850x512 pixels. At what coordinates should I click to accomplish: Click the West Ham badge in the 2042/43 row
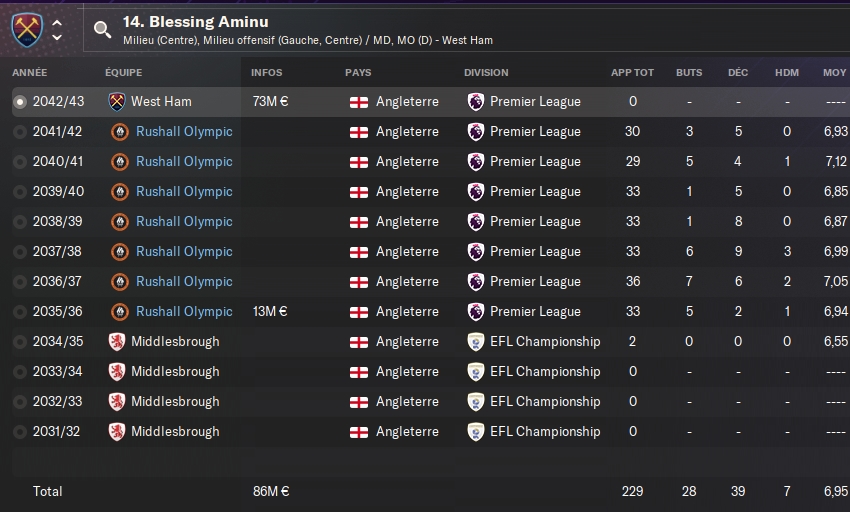coord(117,102)
